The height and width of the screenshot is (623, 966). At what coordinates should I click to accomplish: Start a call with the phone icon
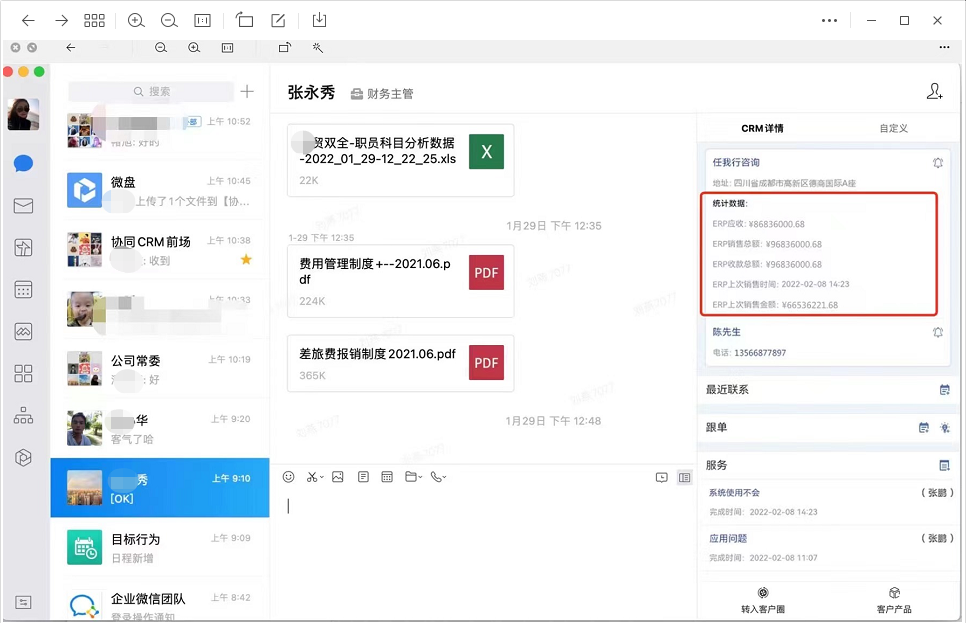pos(438,477)
